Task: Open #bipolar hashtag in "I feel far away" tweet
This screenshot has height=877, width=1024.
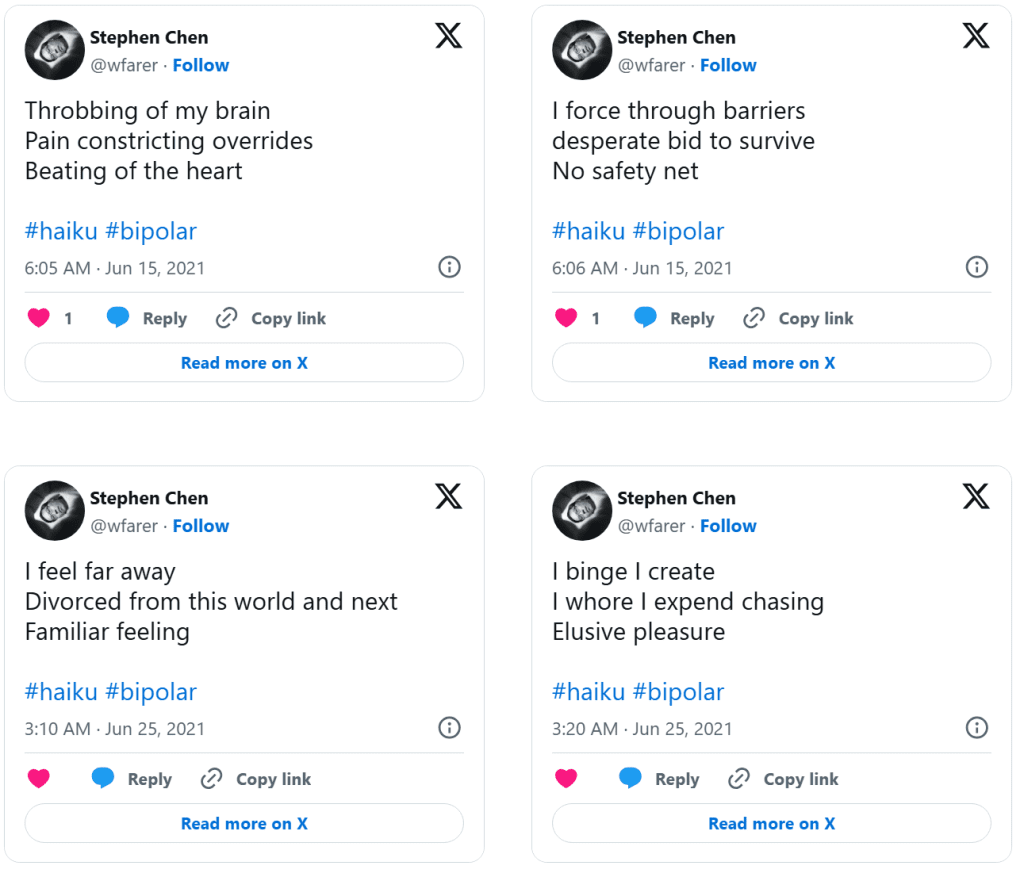Action: coord(151,692)
